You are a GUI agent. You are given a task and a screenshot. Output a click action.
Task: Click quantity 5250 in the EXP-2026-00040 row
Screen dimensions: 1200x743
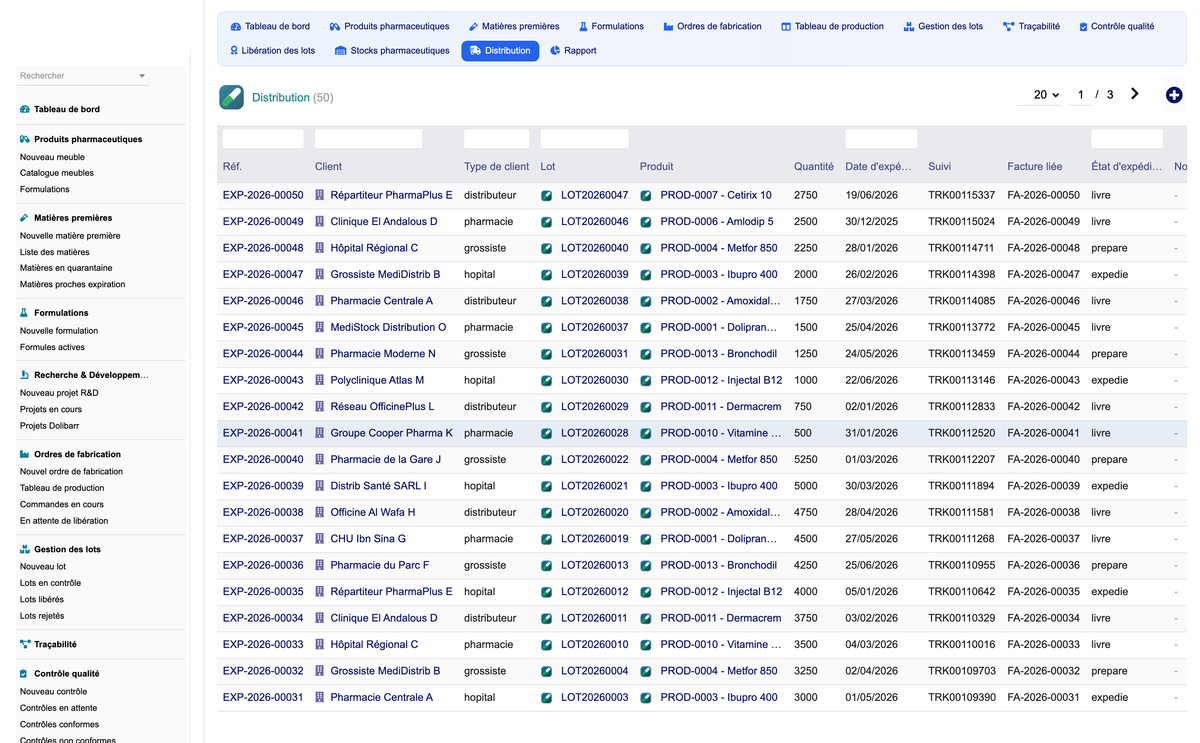pyautogui.click(x=806, y=460)
